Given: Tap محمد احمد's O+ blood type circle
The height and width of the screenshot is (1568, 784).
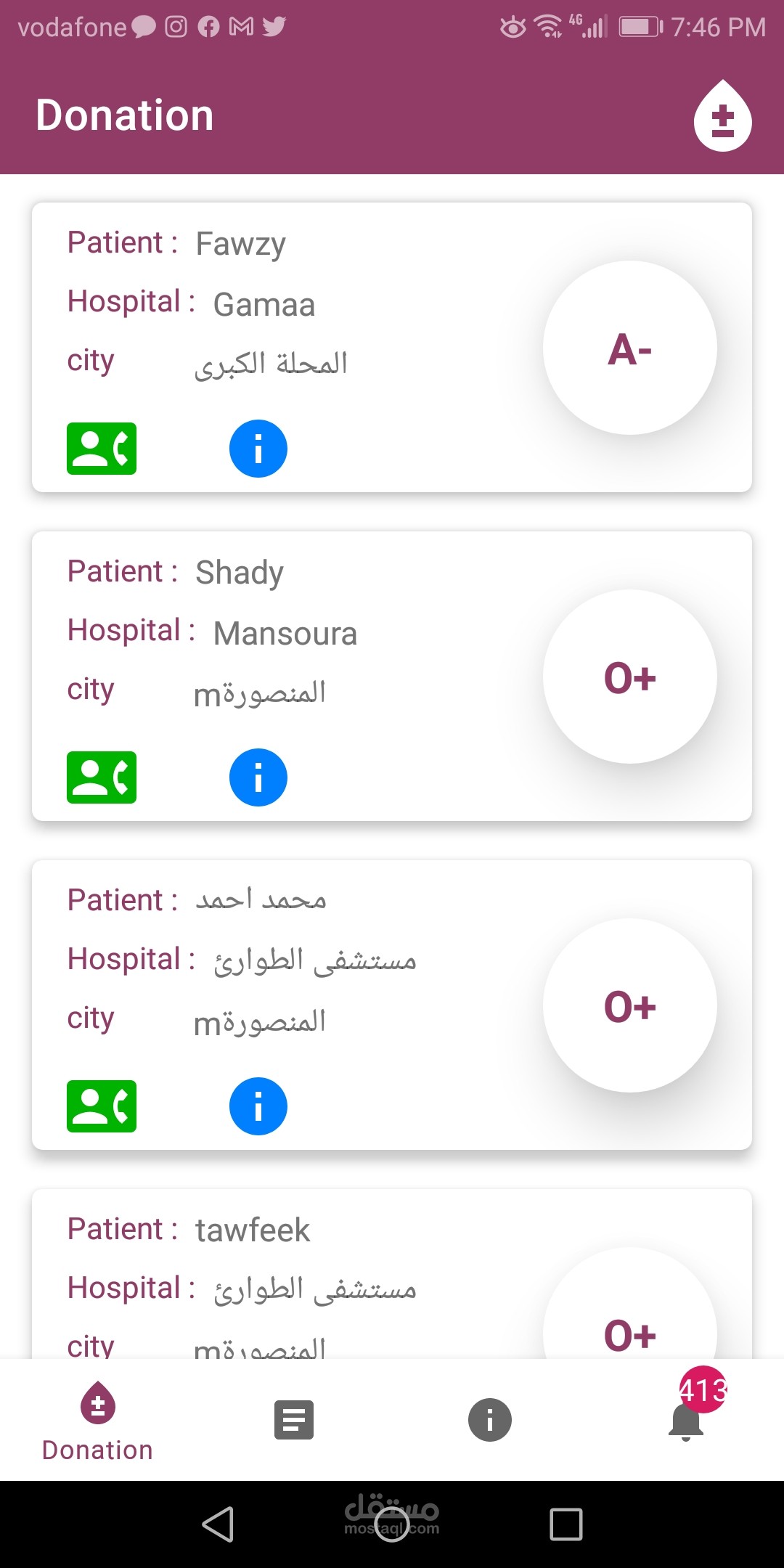Looking at the screenshot, I should point(630,1006).
